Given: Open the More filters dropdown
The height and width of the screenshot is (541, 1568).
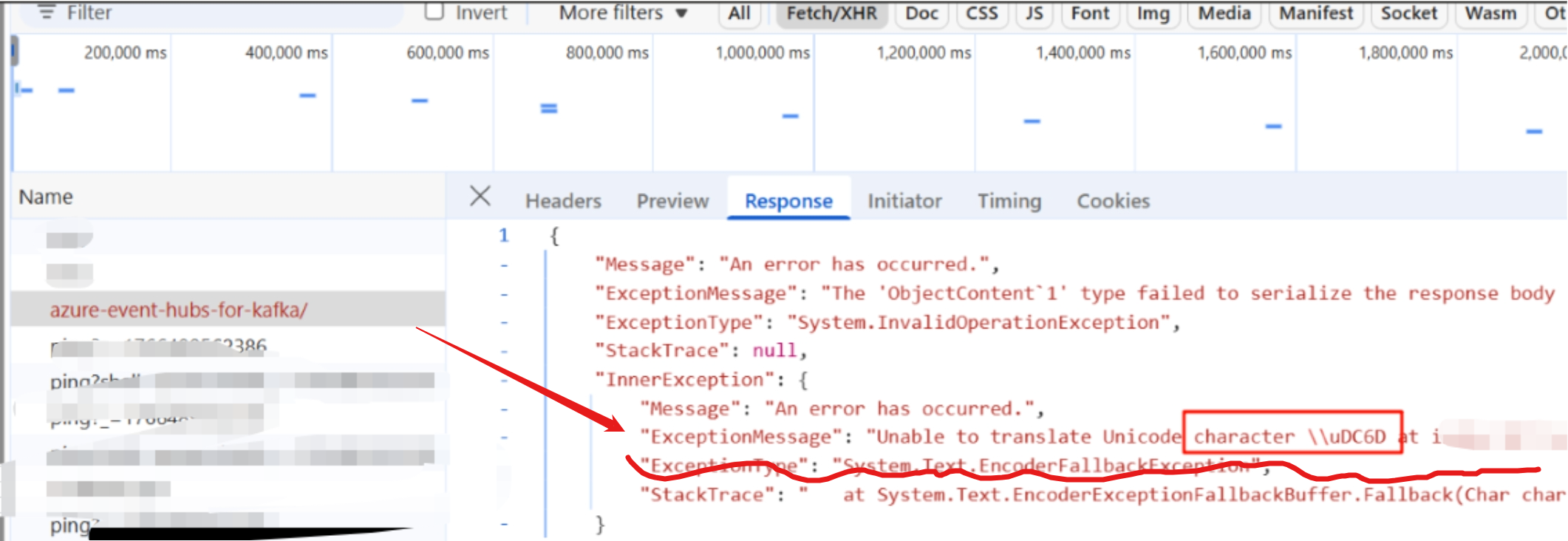Looking at the screenshot, I should point(622,13).
